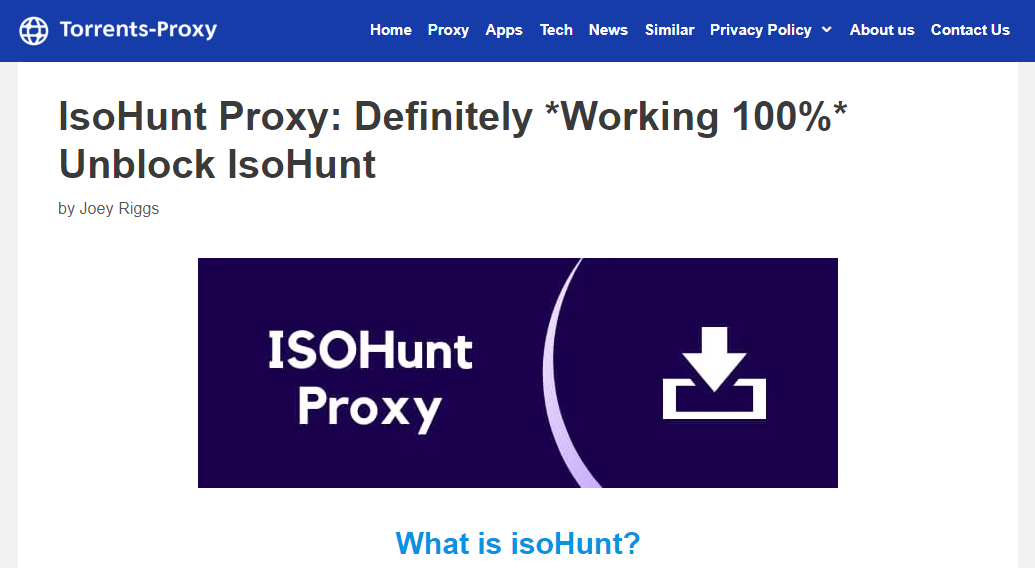Click the globe logo icon
Image resolution: width=1035 pixels, height=568 pixels.
click(34, 30)
